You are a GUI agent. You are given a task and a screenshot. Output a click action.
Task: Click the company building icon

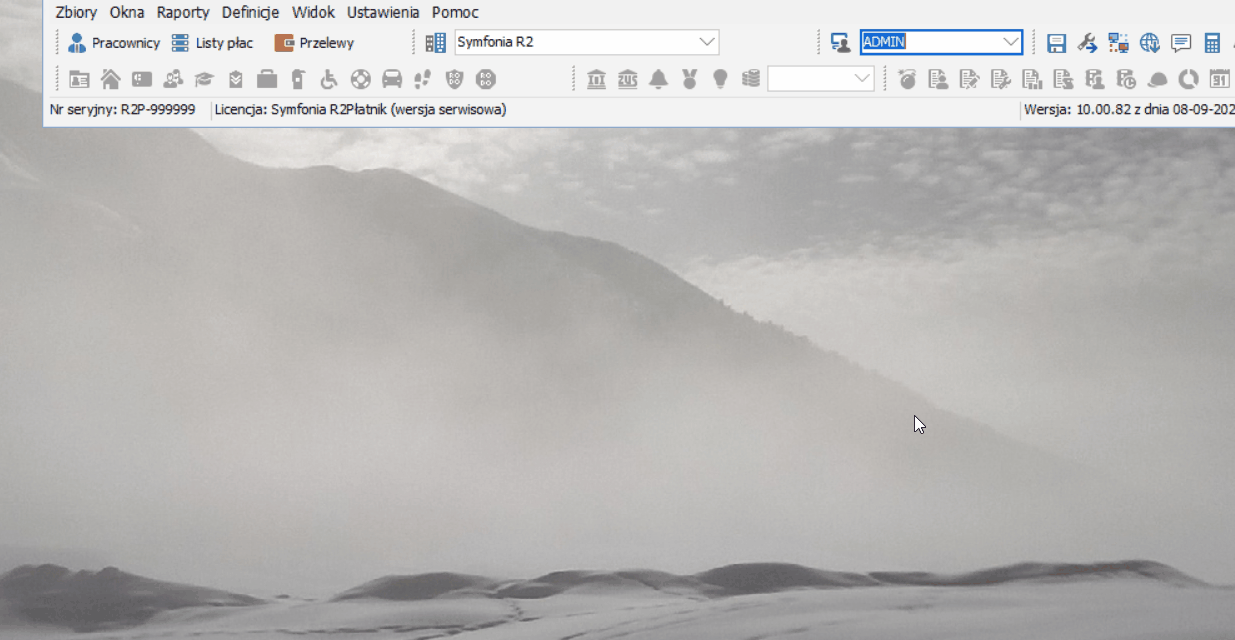click(435, 43)
